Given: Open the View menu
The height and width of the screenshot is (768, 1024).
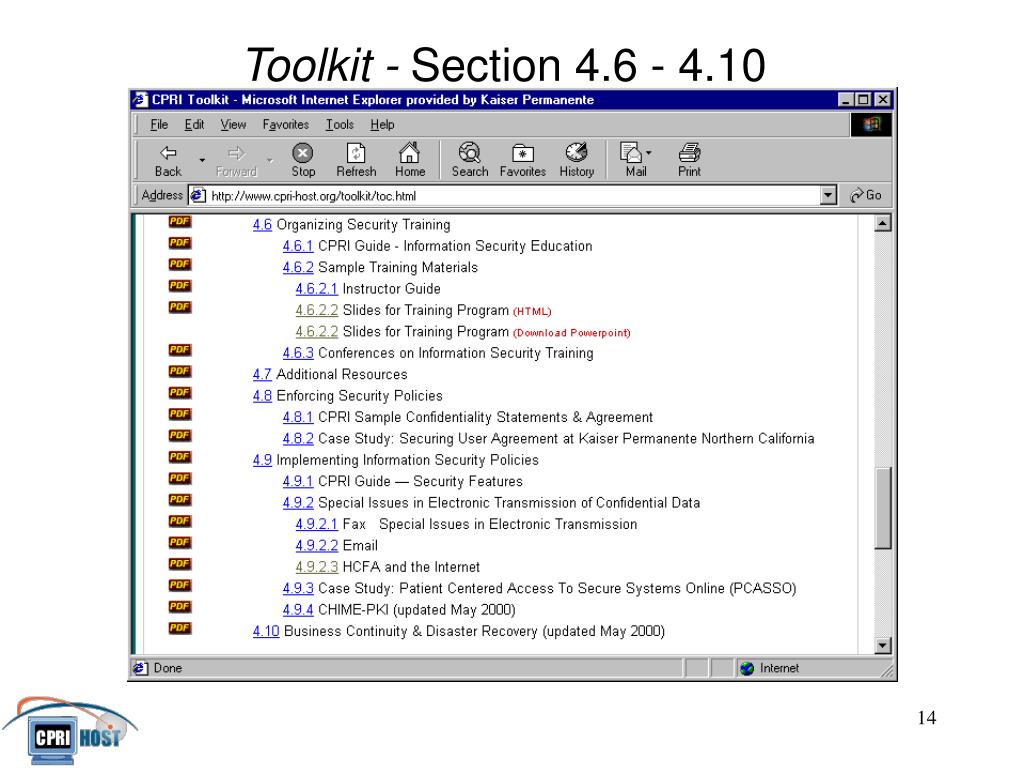Looking at the screenshot, I should [233, 125].
